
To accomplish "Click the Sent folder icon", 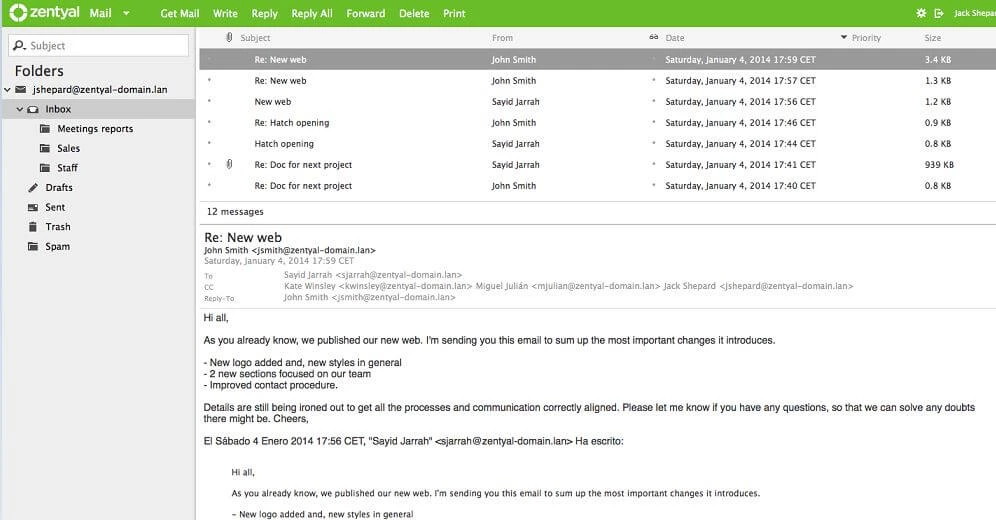I will point(33,207).
